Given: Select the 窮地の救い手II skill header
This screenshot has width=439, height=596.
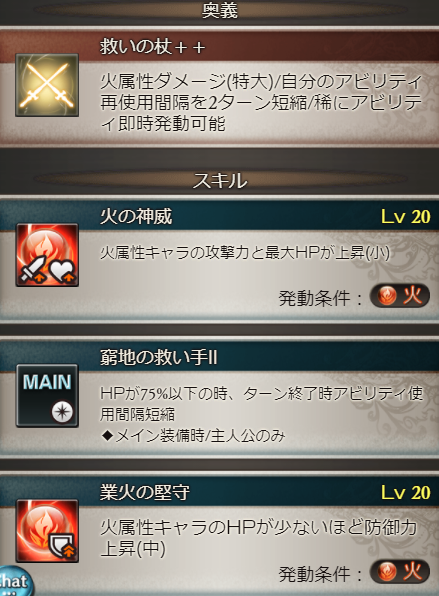Looking at the screenshot, I should pyautogui.click(x=219, y=357).
